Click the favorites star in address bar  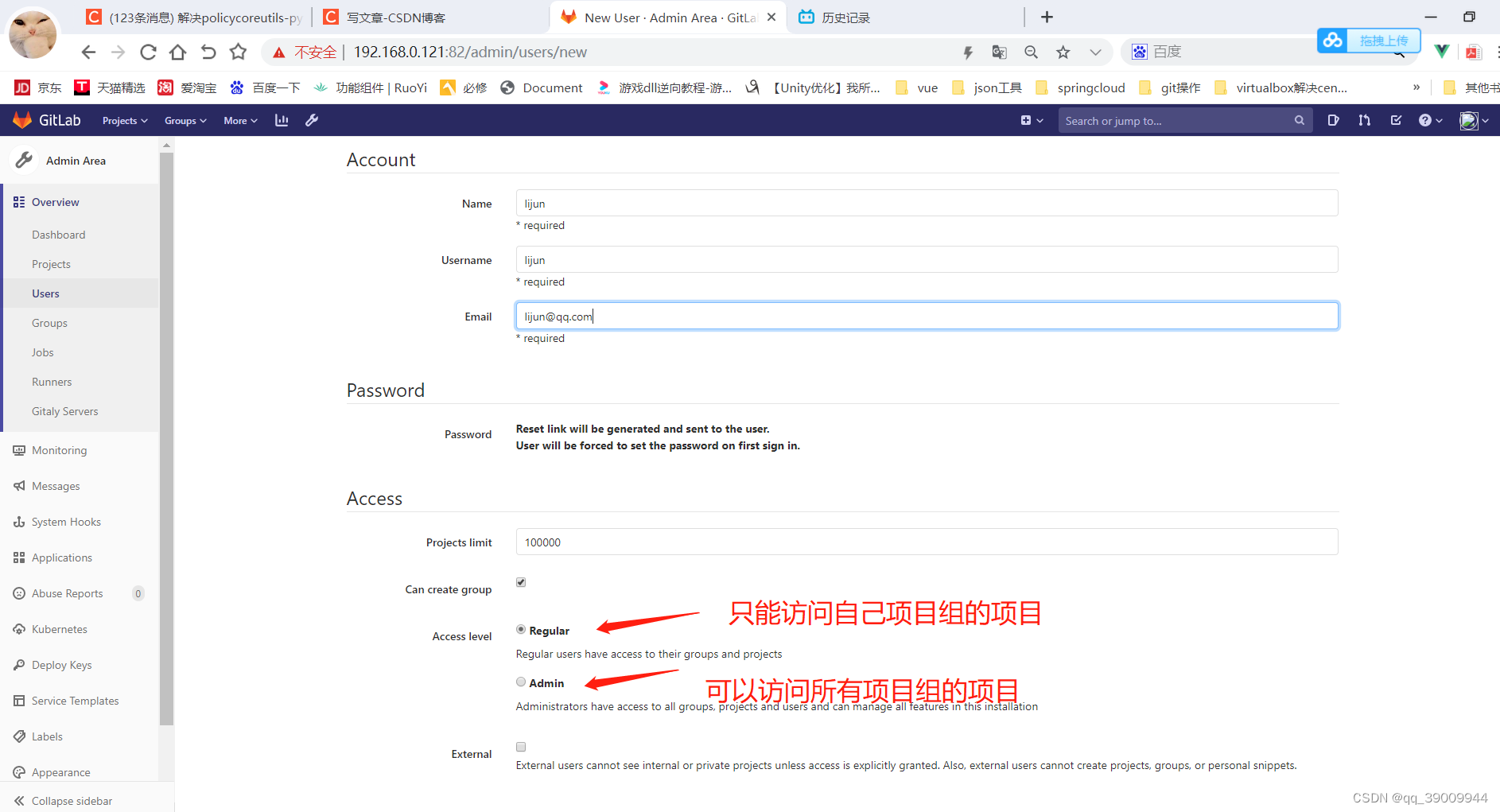[1063, 52]
